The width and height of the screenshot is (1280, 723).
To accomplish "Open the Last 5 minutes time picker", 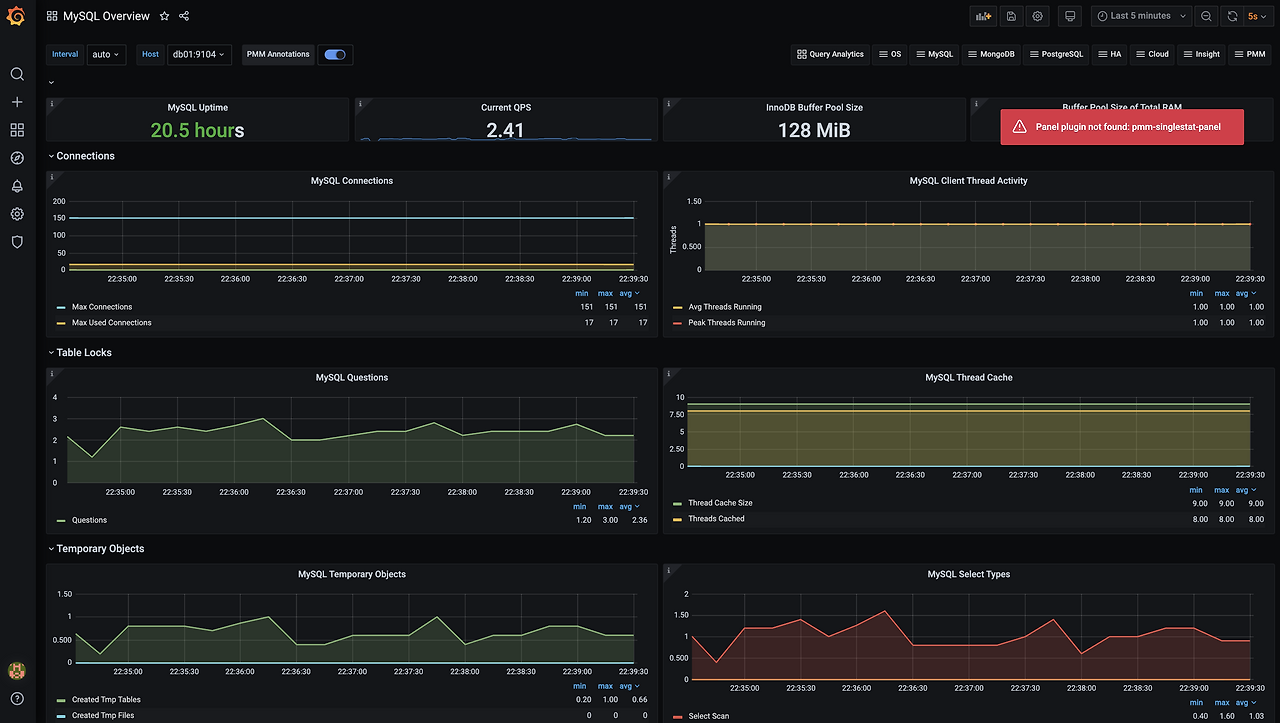I will point(1141,16).
